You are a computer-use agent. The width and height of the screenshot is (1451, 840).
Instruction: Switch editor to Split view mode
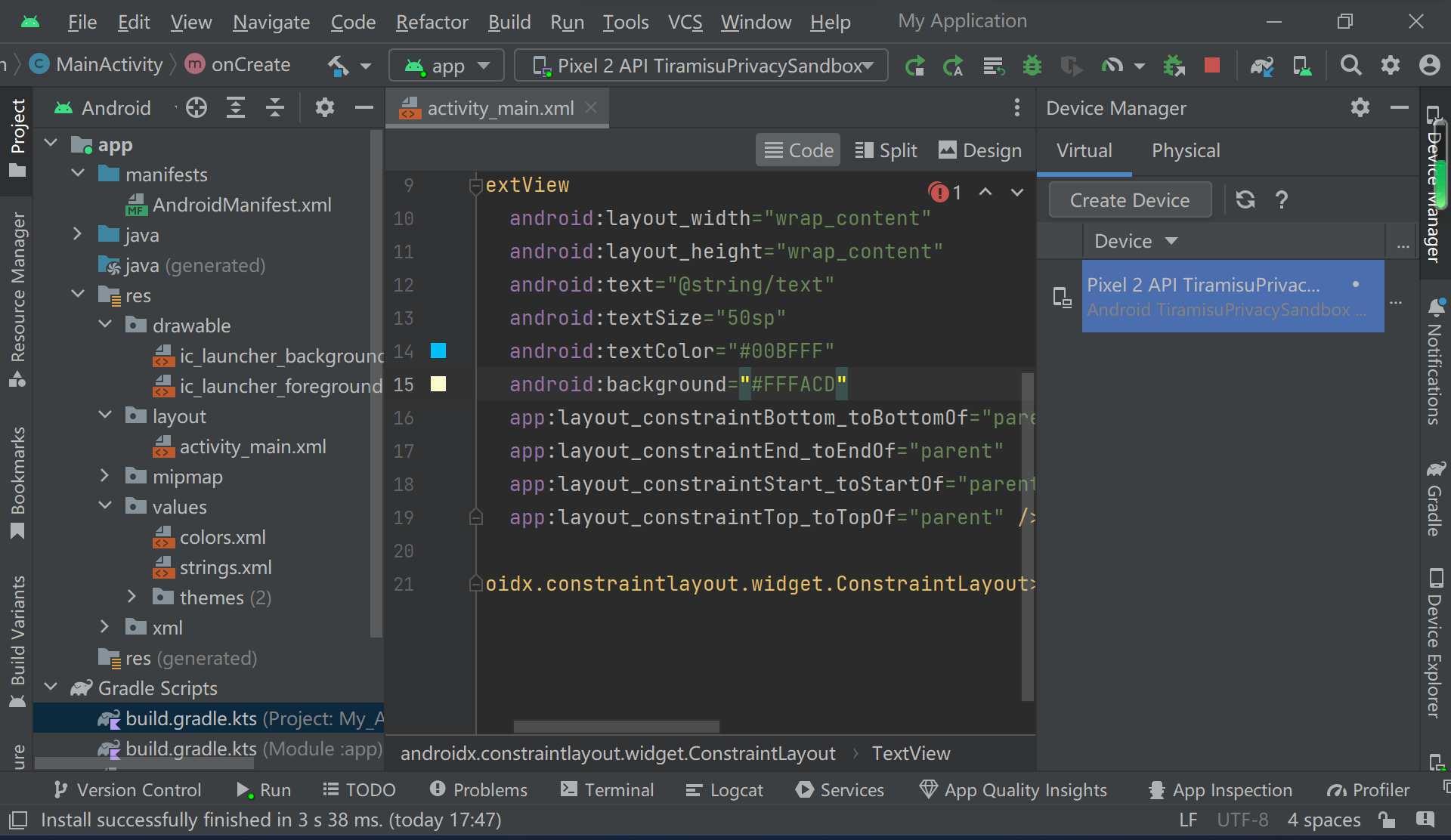[x=886, y=150]
